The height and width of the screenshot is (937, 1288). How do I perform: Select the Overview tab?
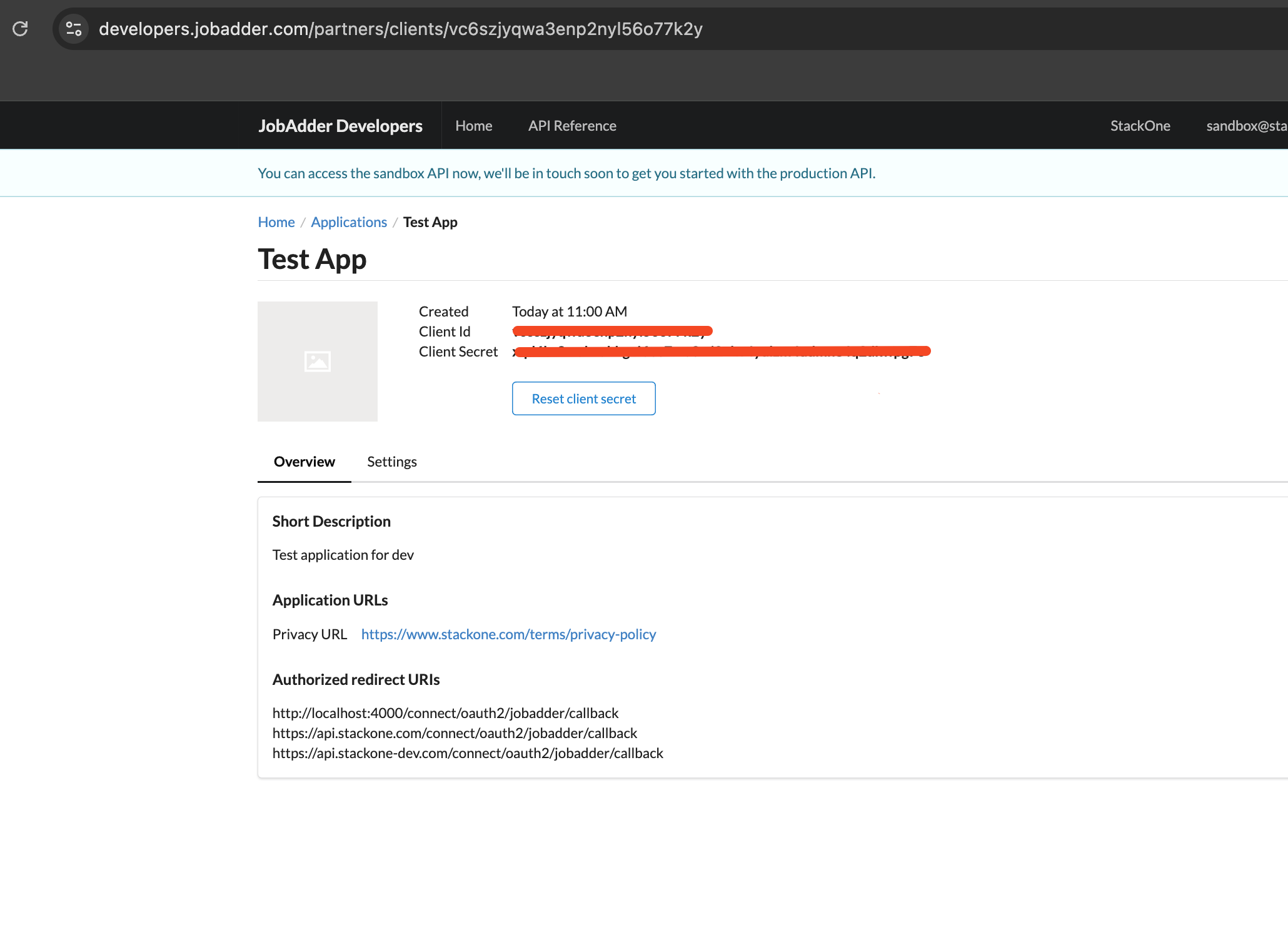point(304,462)
